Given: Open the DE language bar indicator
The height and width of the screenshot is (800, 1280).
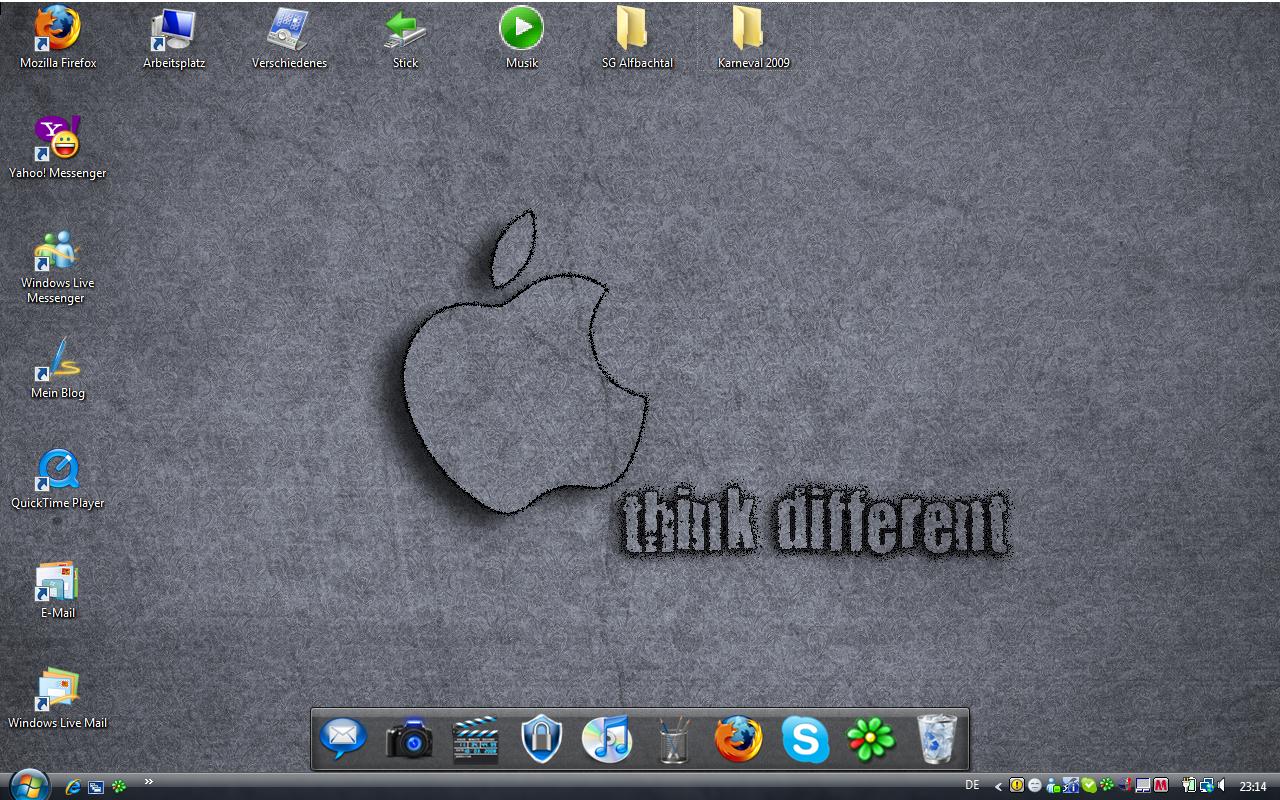Looking at the screenshot, I should pyautogui.click(x=972, y=785).
